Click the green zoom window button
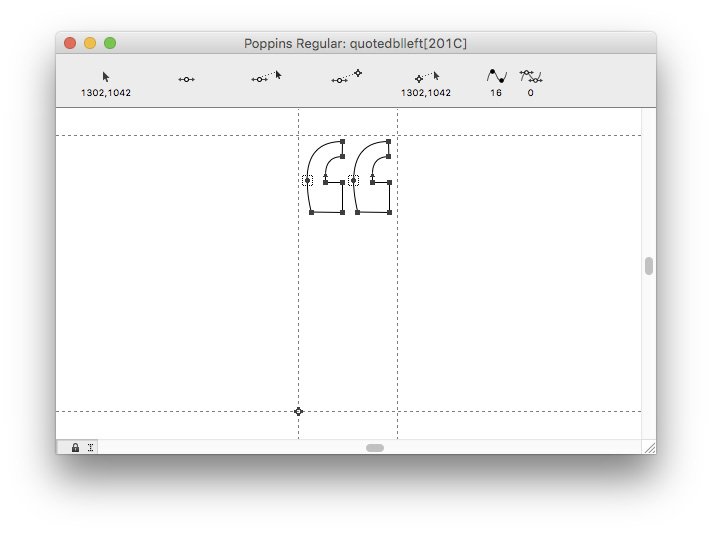The image size is (712, 534). [110, 43]
